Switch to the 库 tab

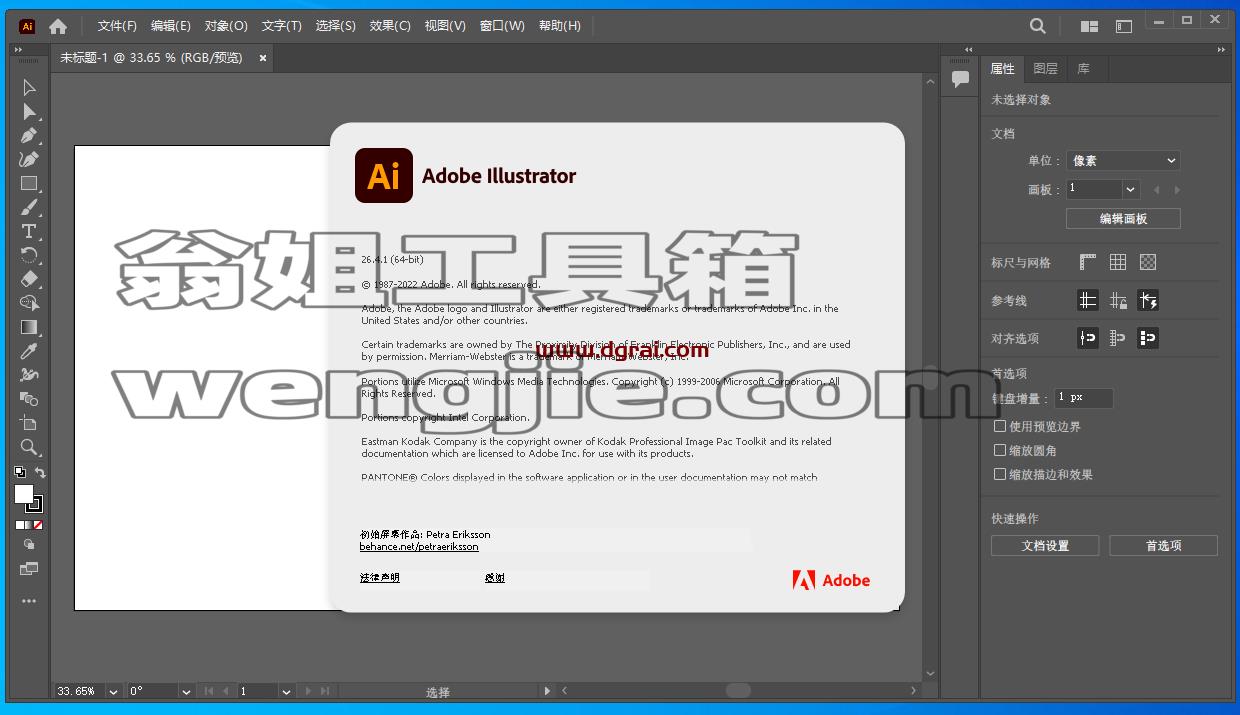(x=1084, y=69)
